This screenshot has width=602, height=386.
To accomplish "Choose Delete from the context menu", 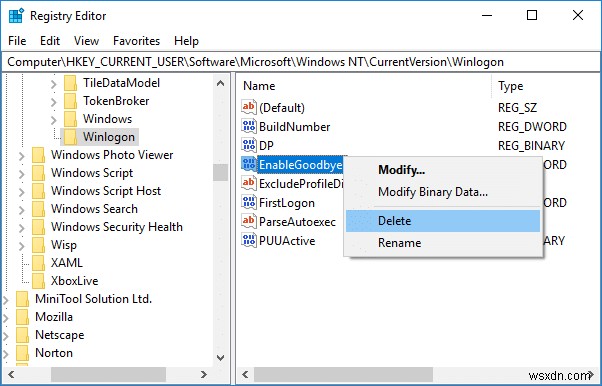I will click(443, 221).
